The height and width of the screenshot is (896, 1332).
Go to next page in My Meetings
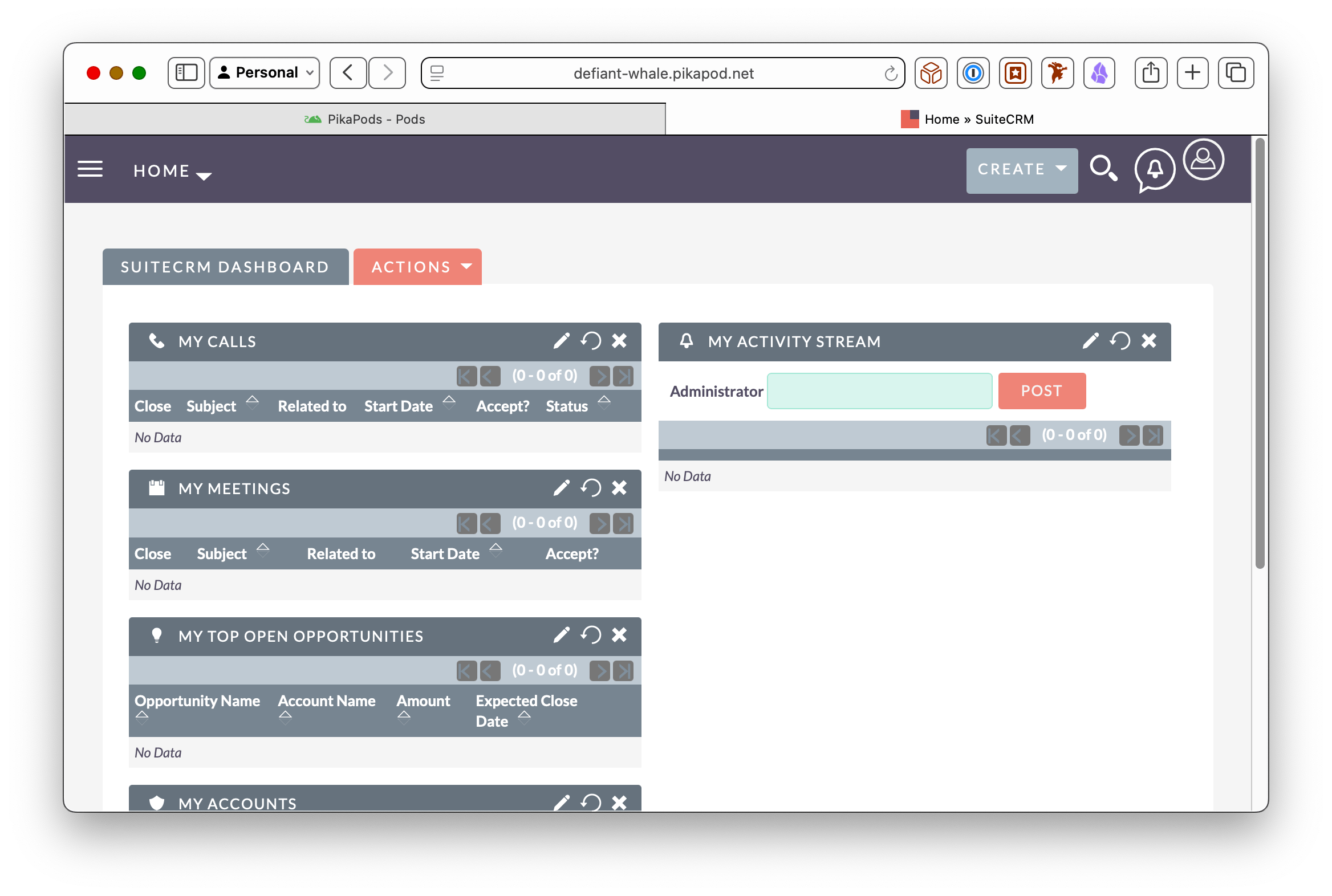599,523
